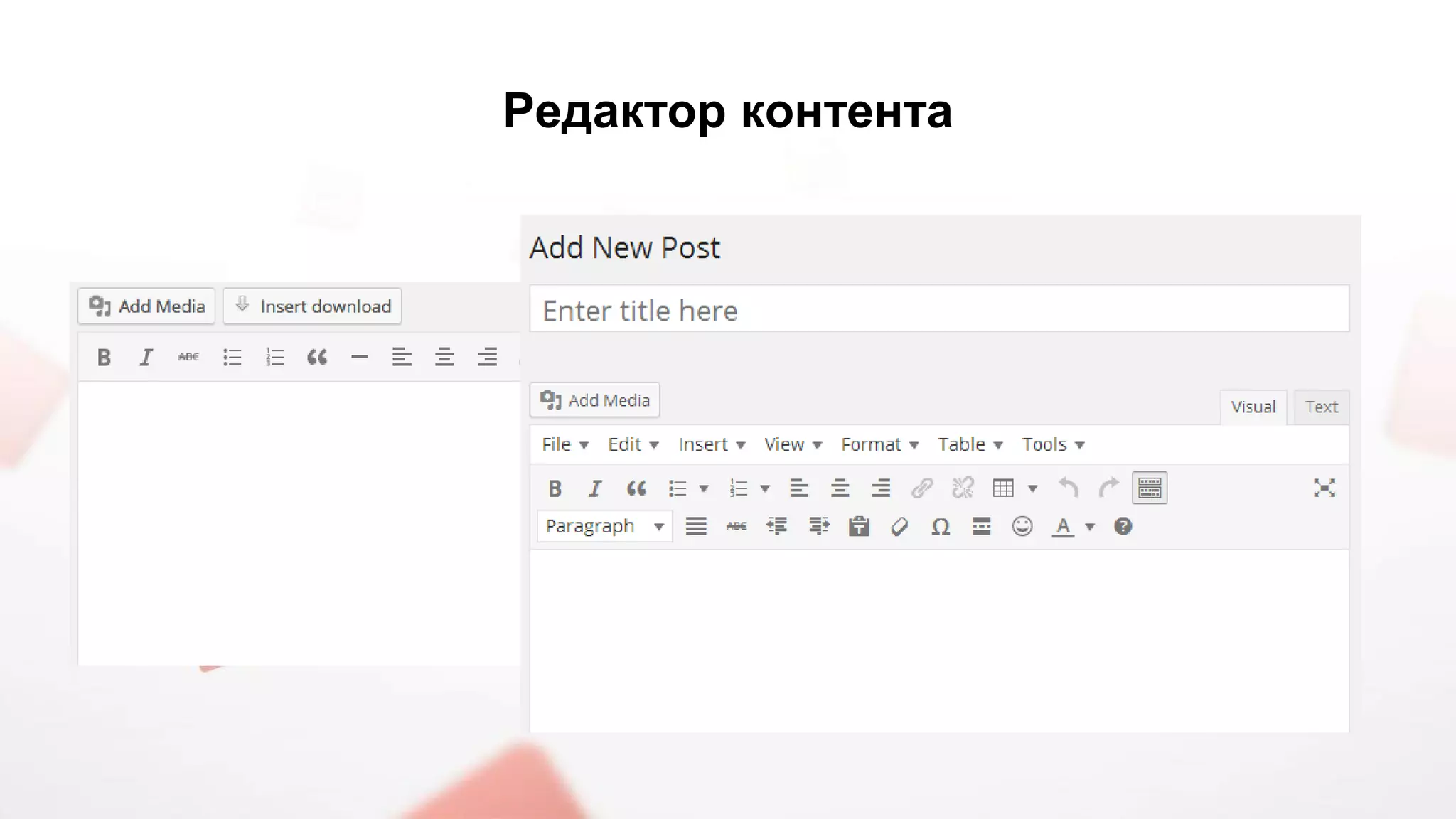Enter distraction-free fullscreen mode
The height and width of the screenshot is (819, 1456).
(x=1324, y=488)
